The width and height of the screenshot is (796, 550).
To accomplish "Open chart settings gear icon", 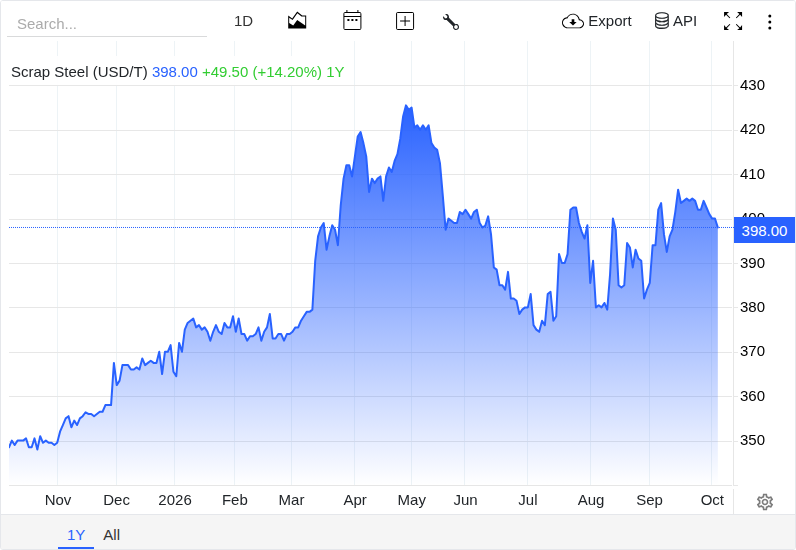I will pos(765,502).
